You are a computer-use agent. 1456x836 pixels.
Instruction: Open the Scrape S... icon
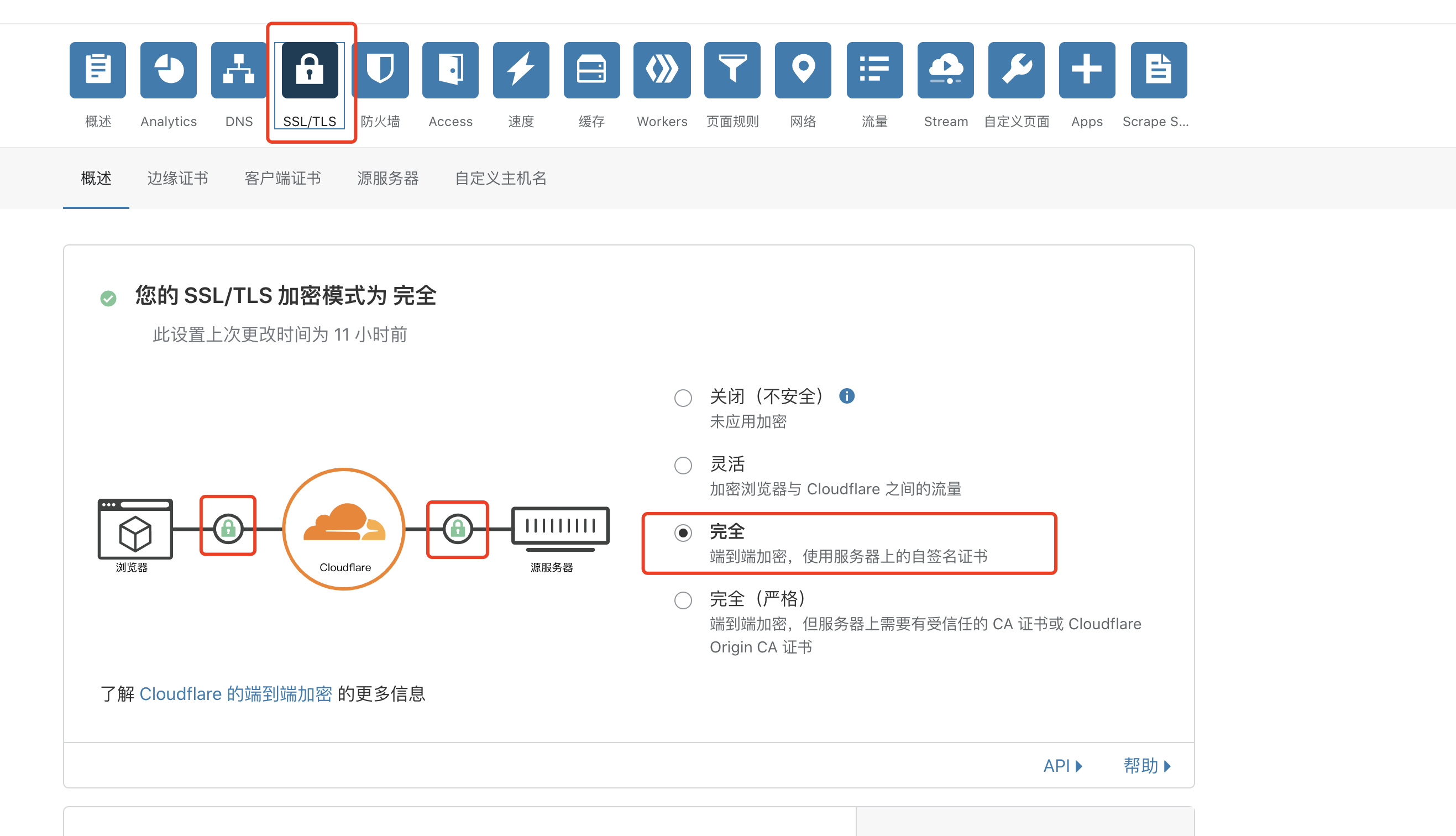coord(1158,70)
